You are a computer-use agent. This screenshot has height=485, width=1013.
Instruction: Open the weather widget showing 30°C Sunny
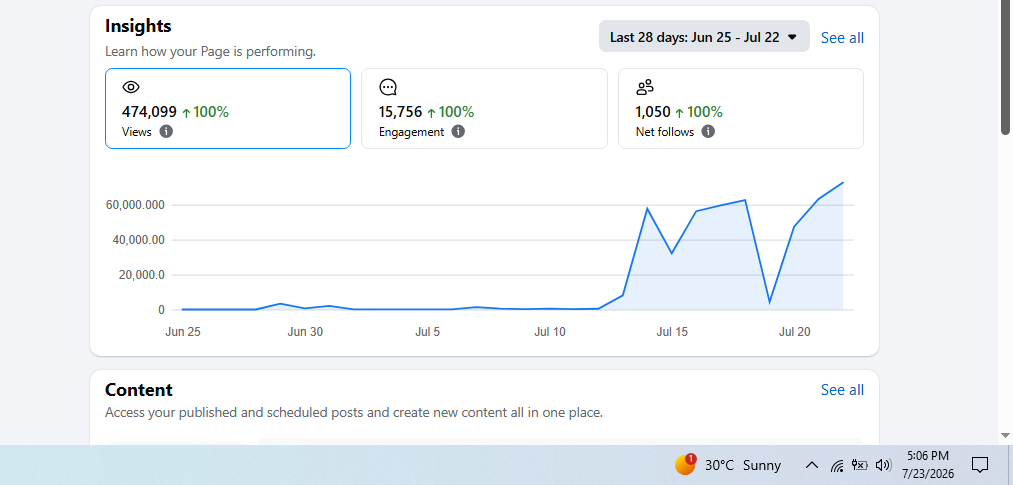(x=728, y=465)
